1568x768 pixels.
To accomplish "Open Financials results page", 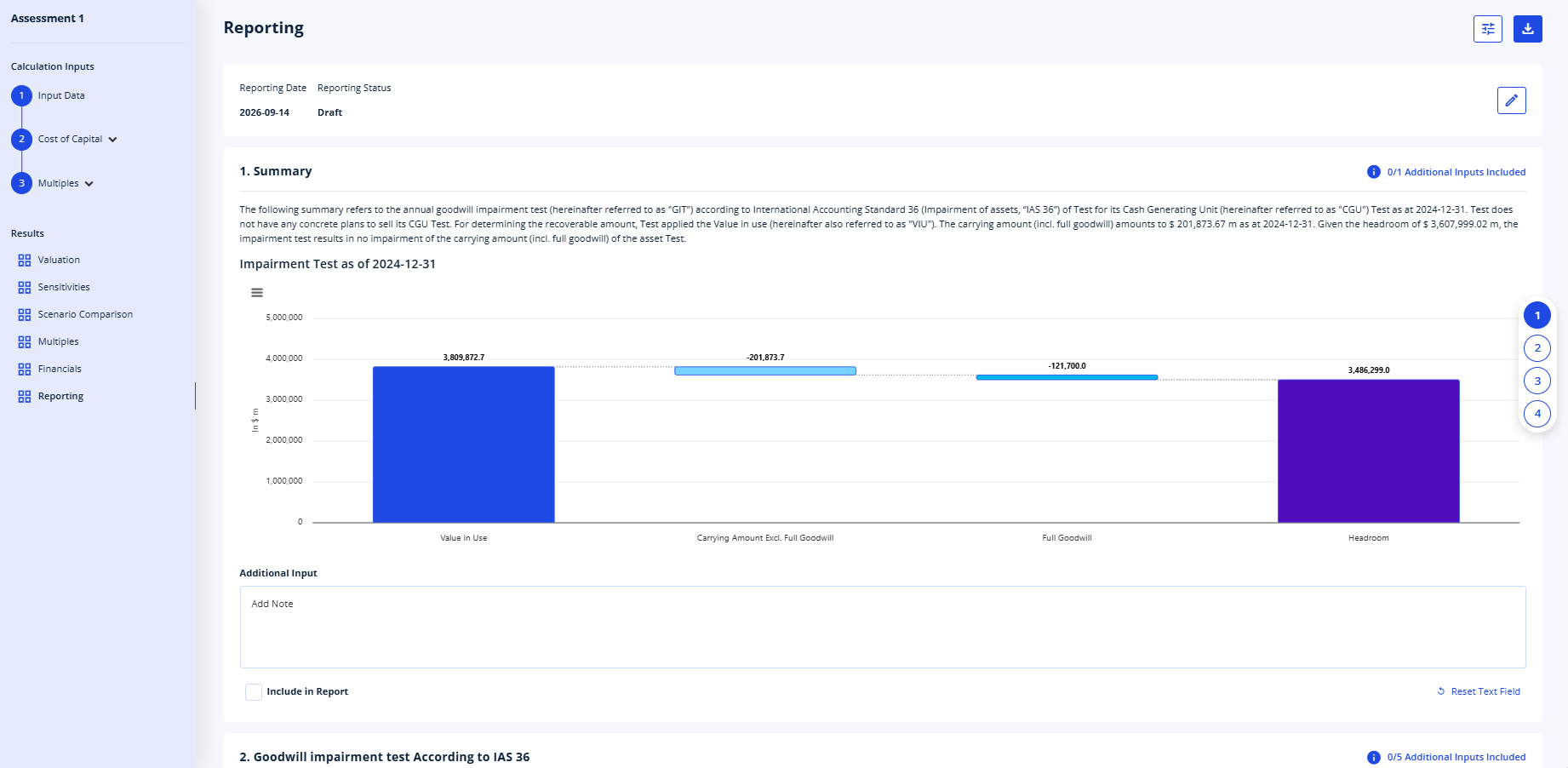I will click(60, 369).
